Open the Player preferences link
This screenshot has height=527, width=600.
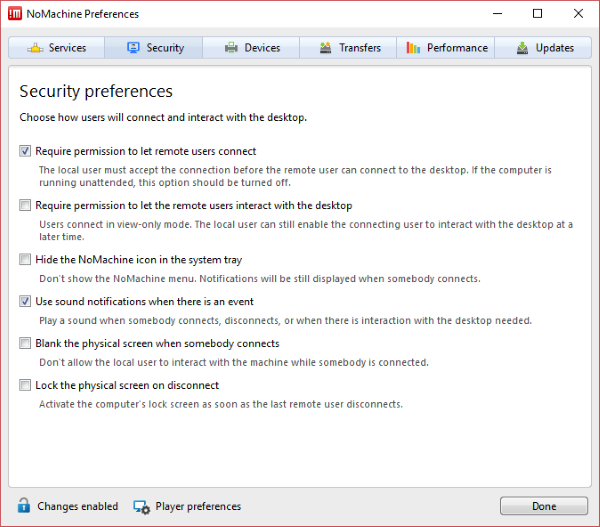tap(198, 506)
